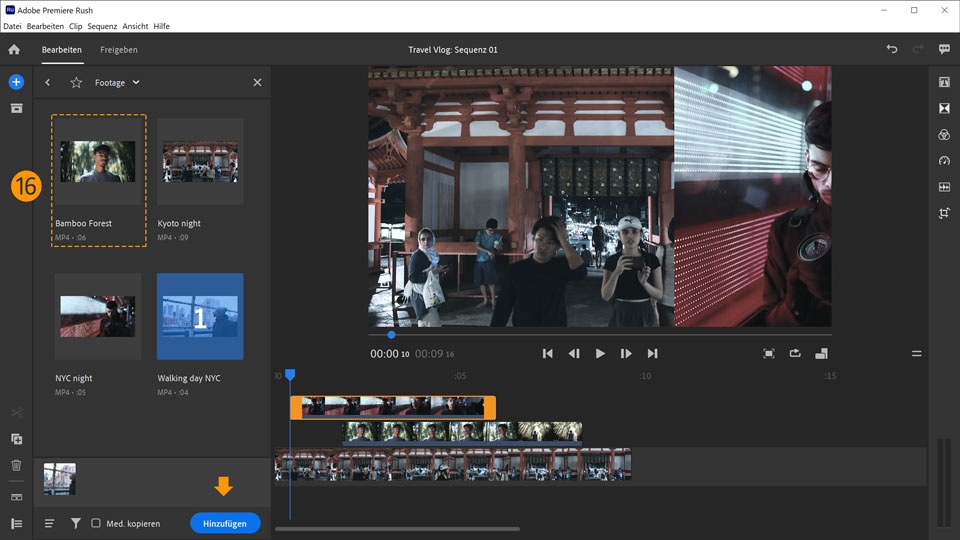Screen dimensions: 960x540
Task: Click the Travel Vlog: Sequenz 01 title
Action: 453,50
